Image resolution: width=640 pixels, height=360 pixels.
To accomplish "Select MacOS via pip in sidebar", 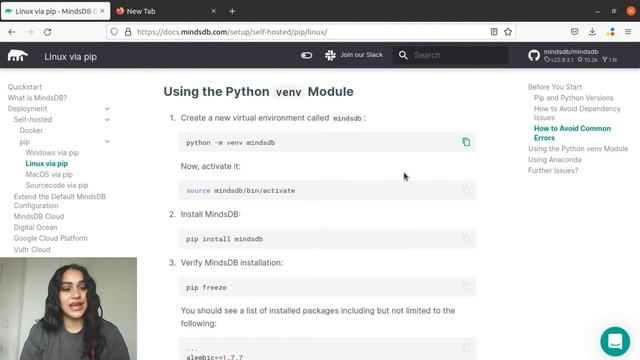I will 49,174.
